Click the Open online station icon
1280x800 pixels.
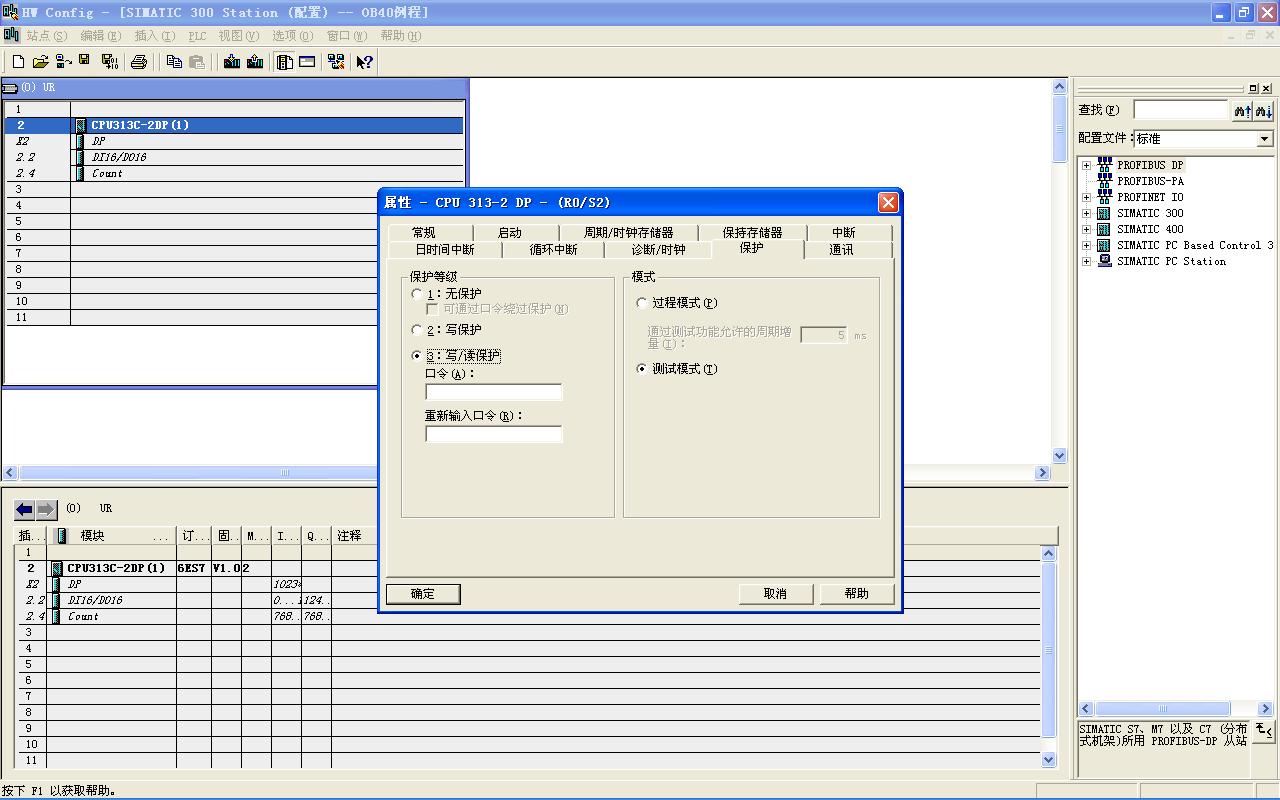(63, 62)
